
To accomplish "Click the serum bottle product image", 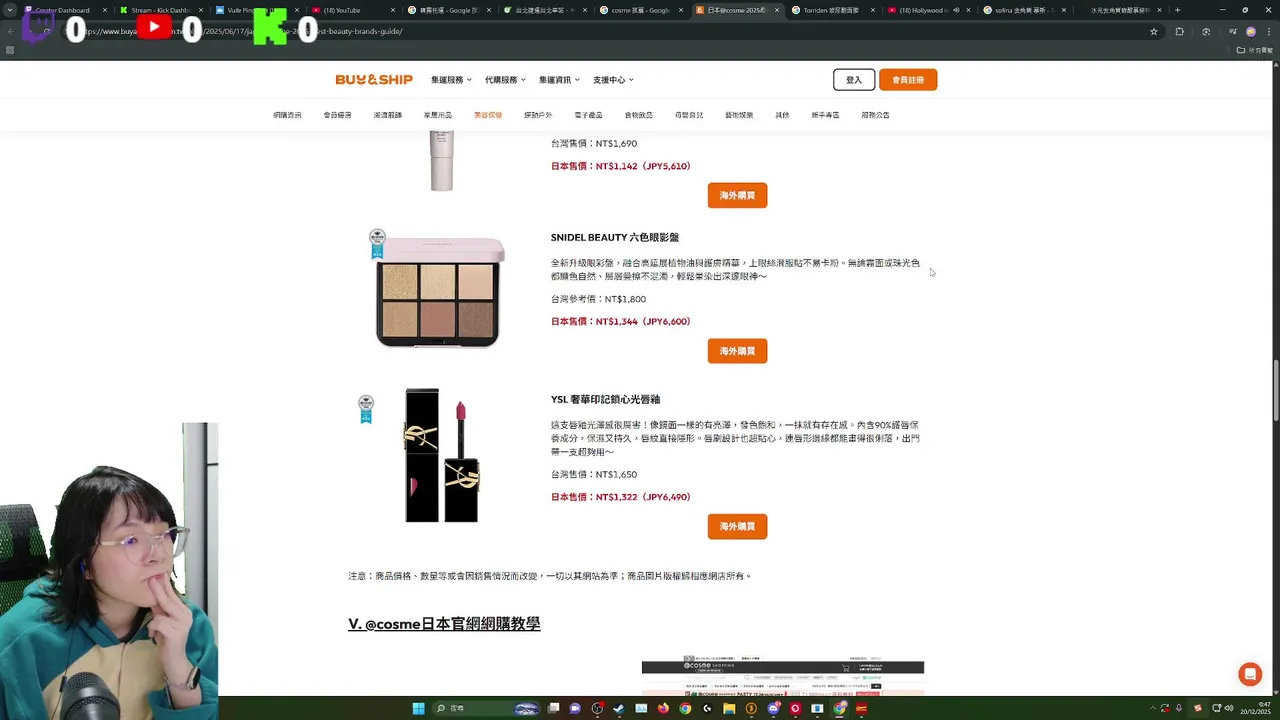I will (x=441, y=160).
